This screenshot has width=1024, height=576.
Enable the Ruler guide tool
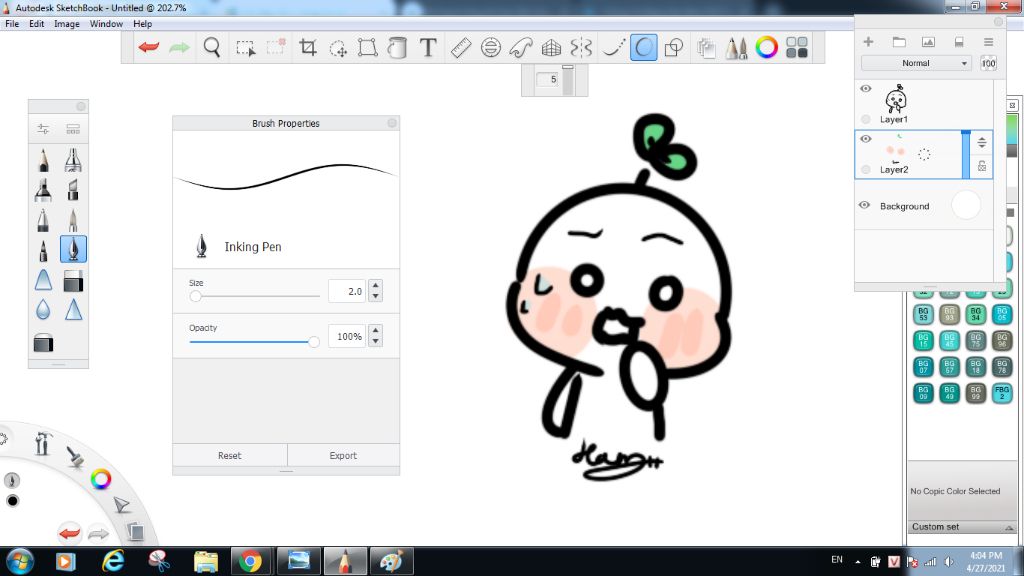click(x=461, y=47)
